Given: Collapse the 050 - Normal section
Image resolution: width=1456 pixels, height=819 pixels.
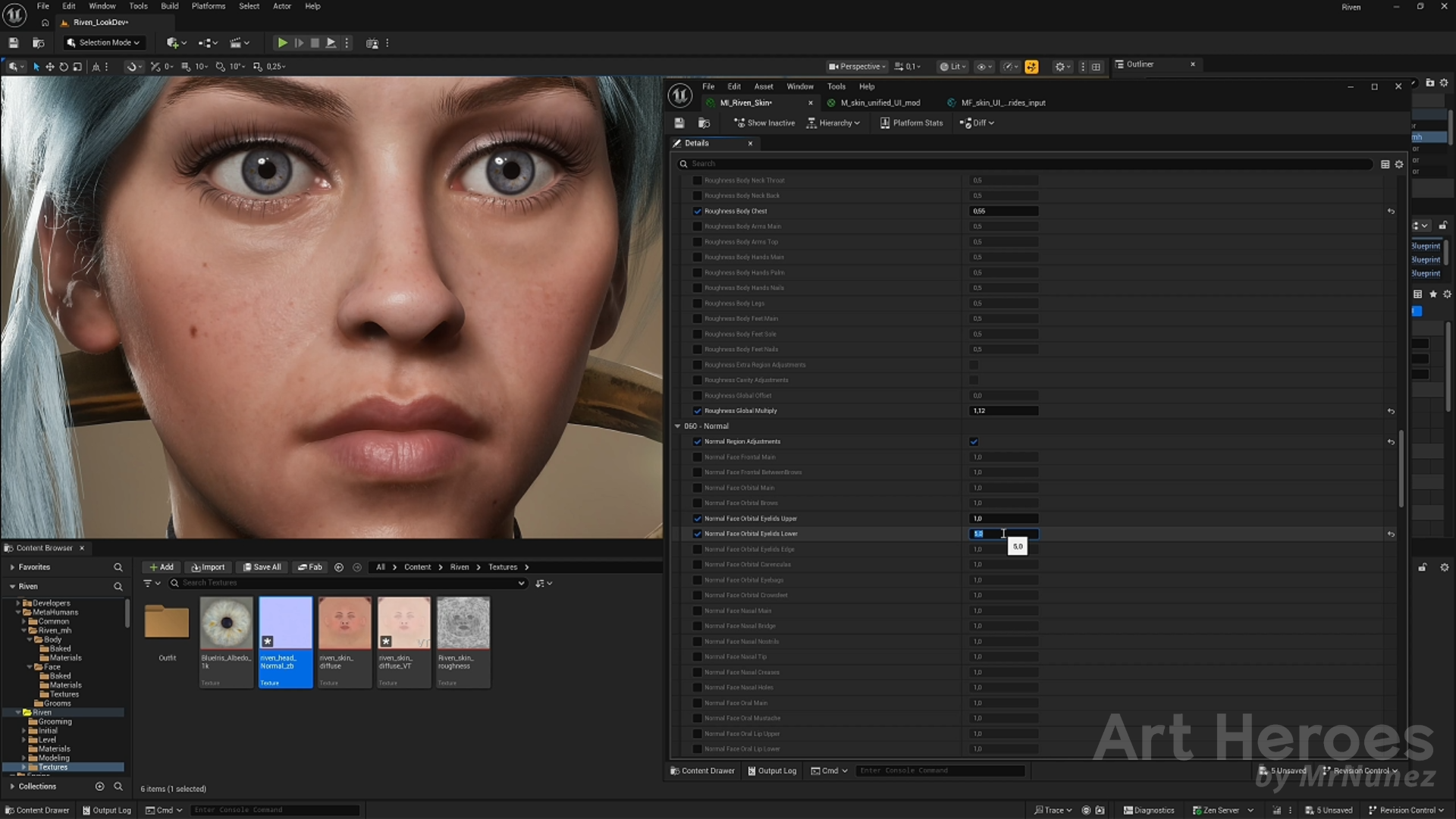Looking at the screenshot, I should [677, 426].
